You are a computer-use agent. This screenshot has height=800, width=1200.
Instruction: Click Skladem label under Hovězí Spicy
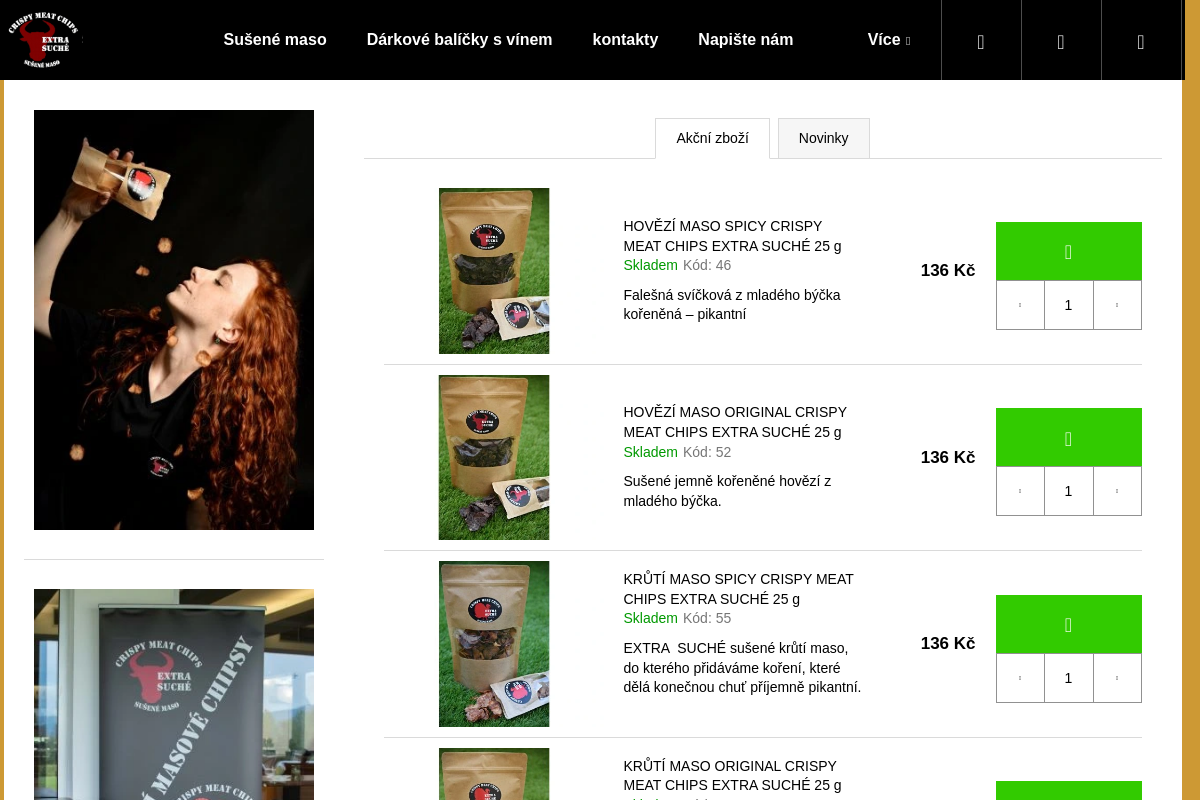[x=650, y=265]
